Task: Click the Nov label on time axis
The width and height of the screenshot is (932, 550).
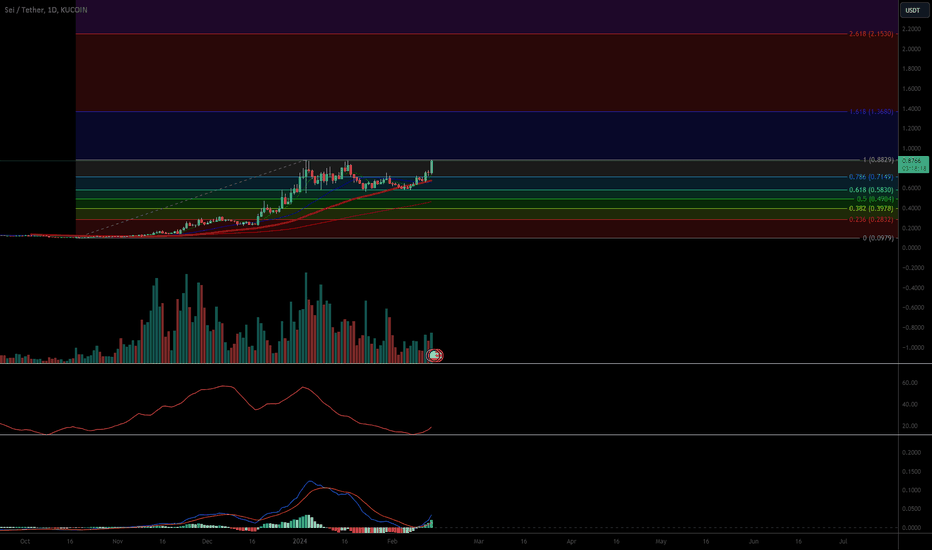Action: tap(117, 542)
